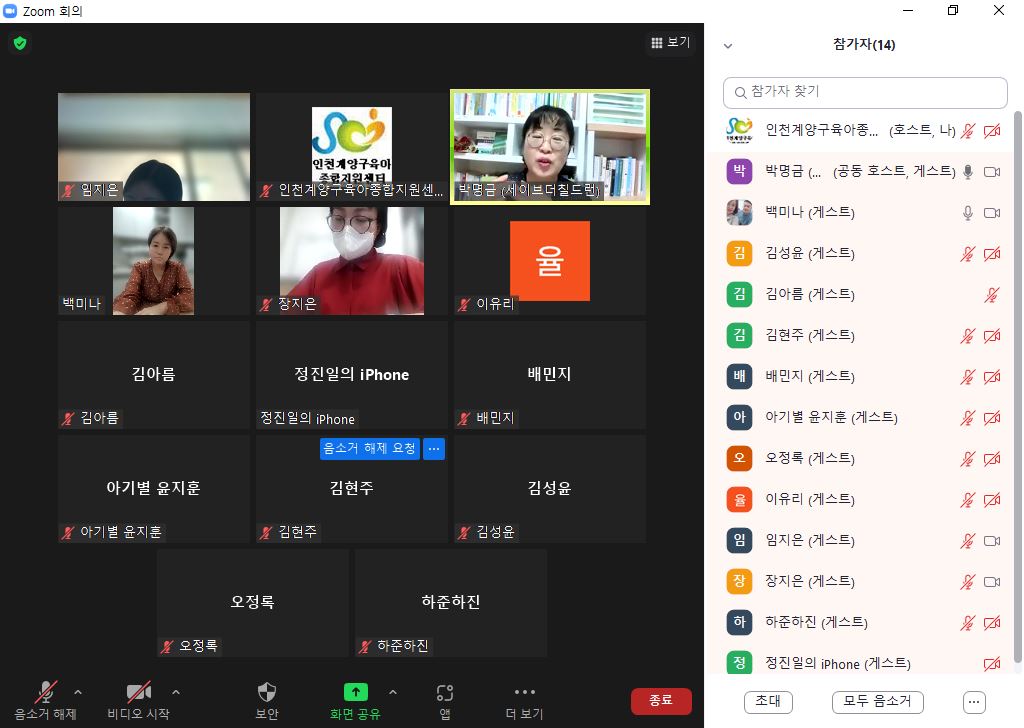Image resolution: width=1024 pixels, height=728 pixels.
Task: Click 백미나's microphone icon in participant list
Action: click(967, 213)
